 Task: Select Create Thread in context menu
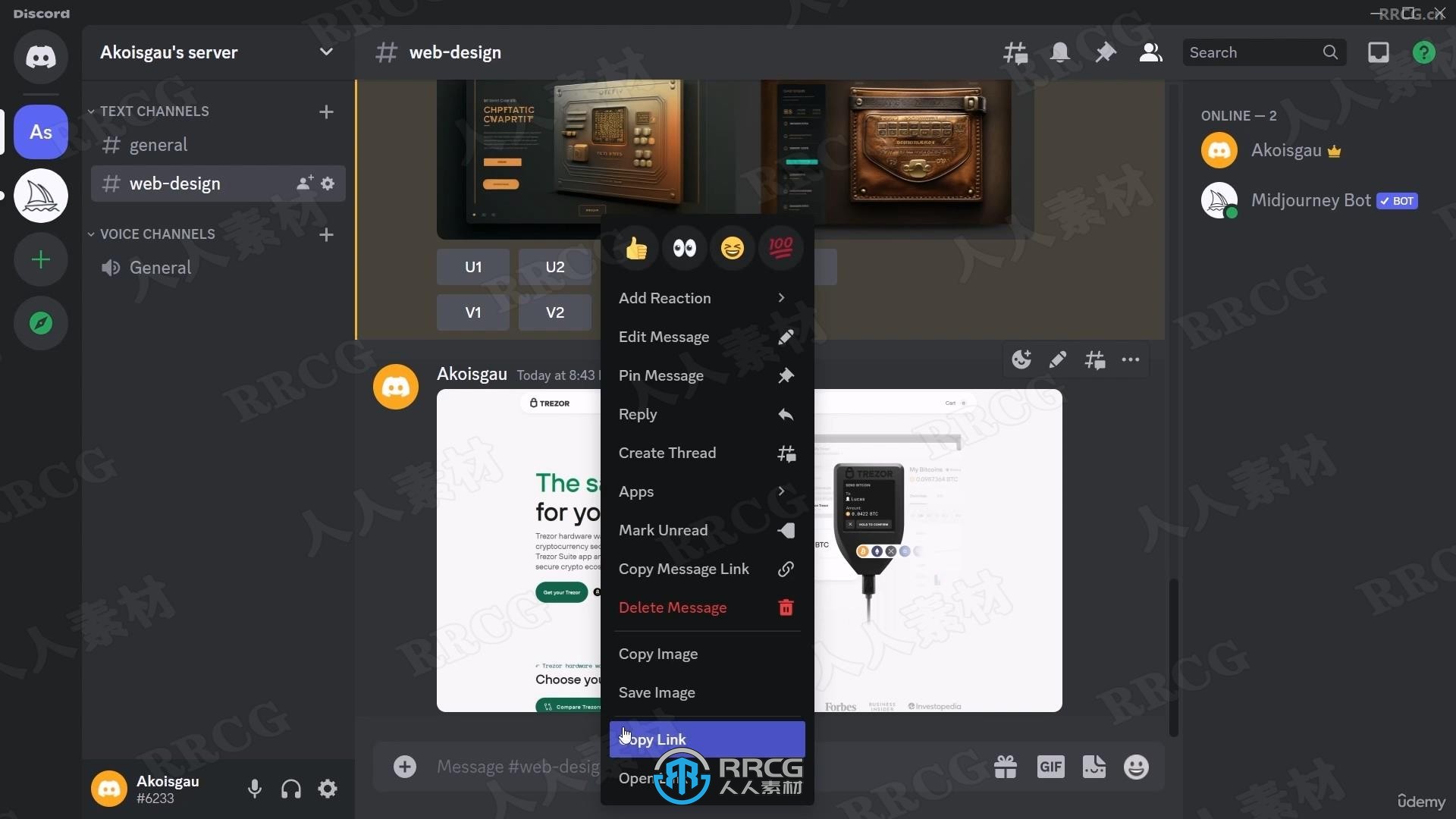[x=707, y=453]
